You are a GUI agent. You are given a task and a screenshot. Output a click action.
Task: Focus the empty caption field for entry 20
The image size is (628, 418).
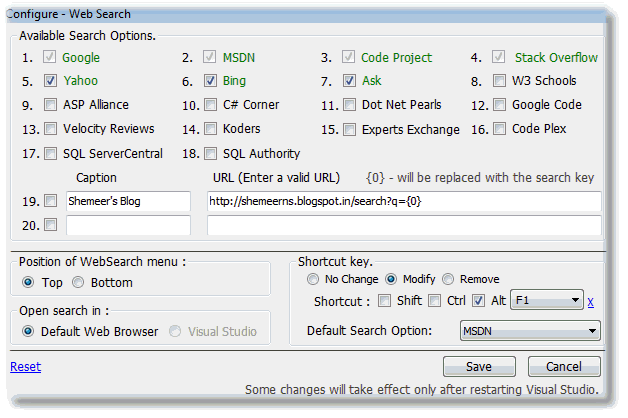pyautogui.click(x=128, y=225)
